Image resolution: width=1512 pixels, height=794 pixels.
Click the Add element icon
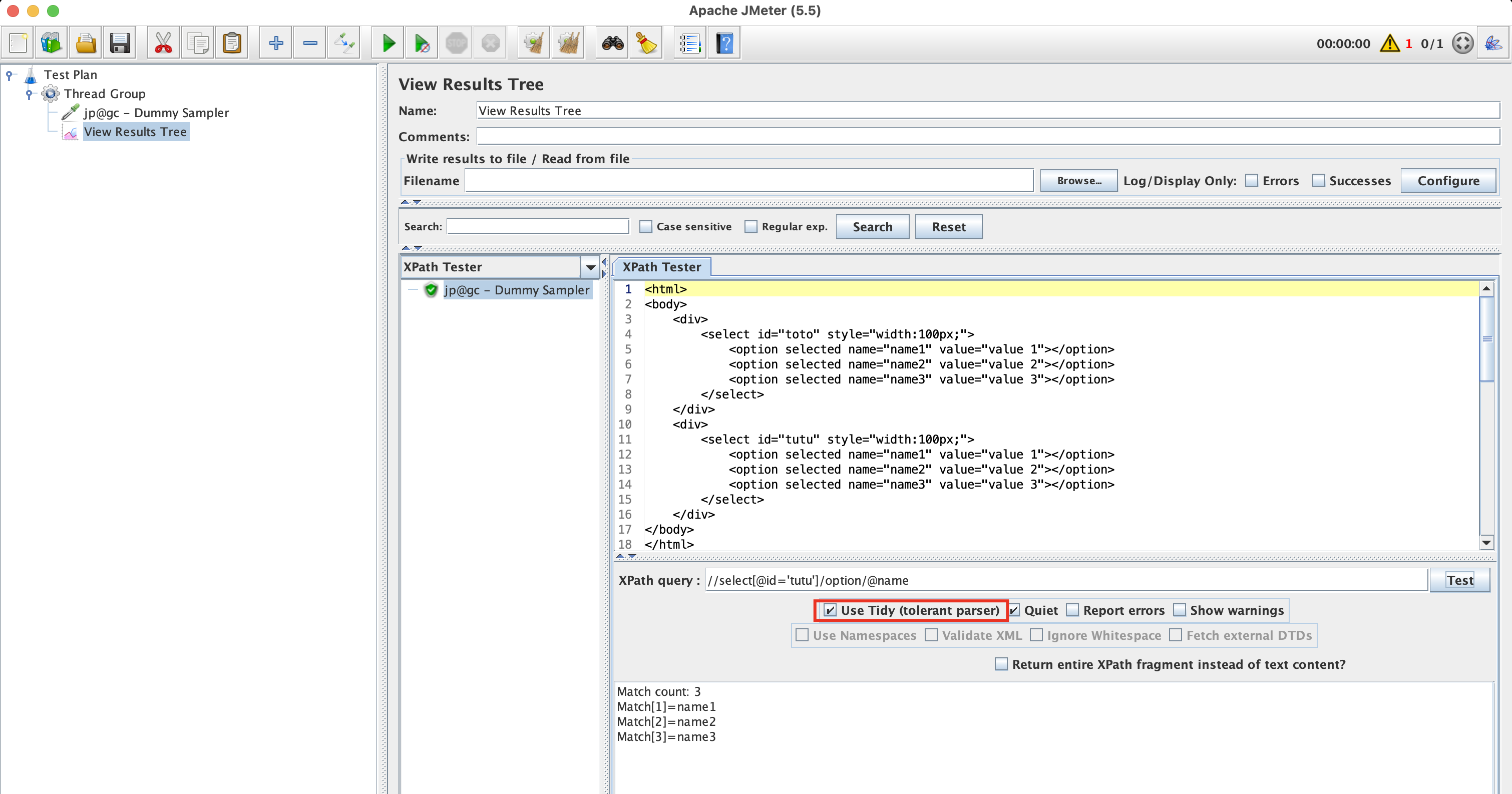tap(275, 43)
